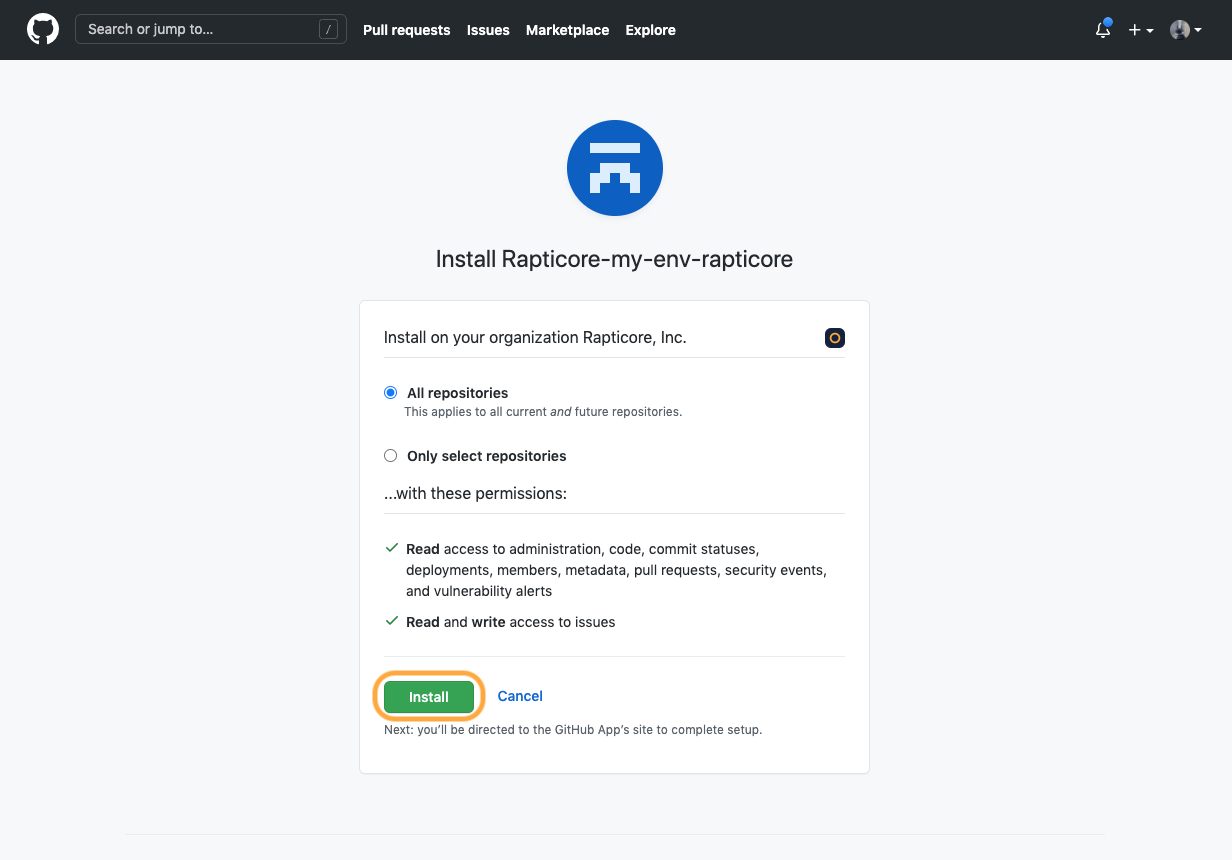Open Issues in top navigation
The height and width of the screenshot is (860, 1232).
[x=488, y=30]
